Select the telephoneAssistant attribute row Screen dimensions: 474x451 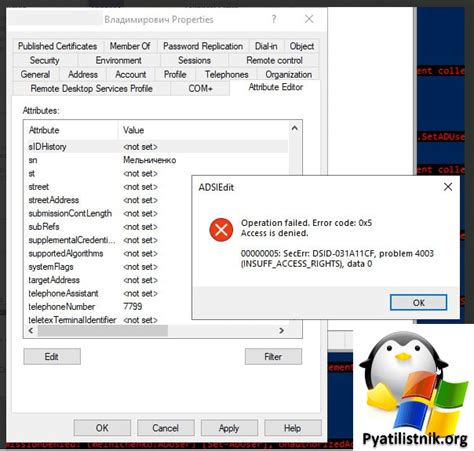(x=108, y=293)
